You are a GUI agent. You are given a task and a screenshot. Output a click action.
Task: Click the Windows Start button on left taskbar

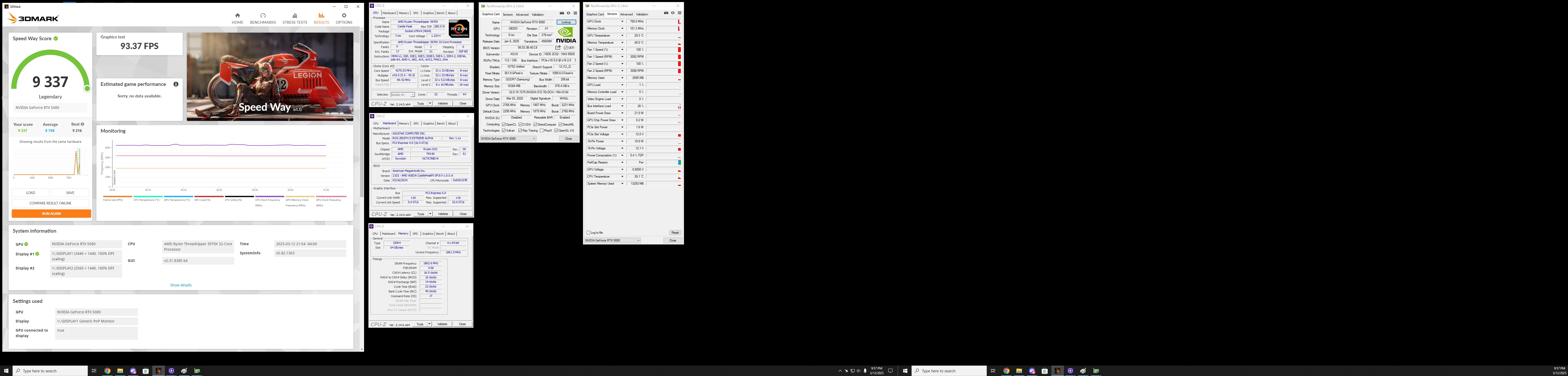6,371
